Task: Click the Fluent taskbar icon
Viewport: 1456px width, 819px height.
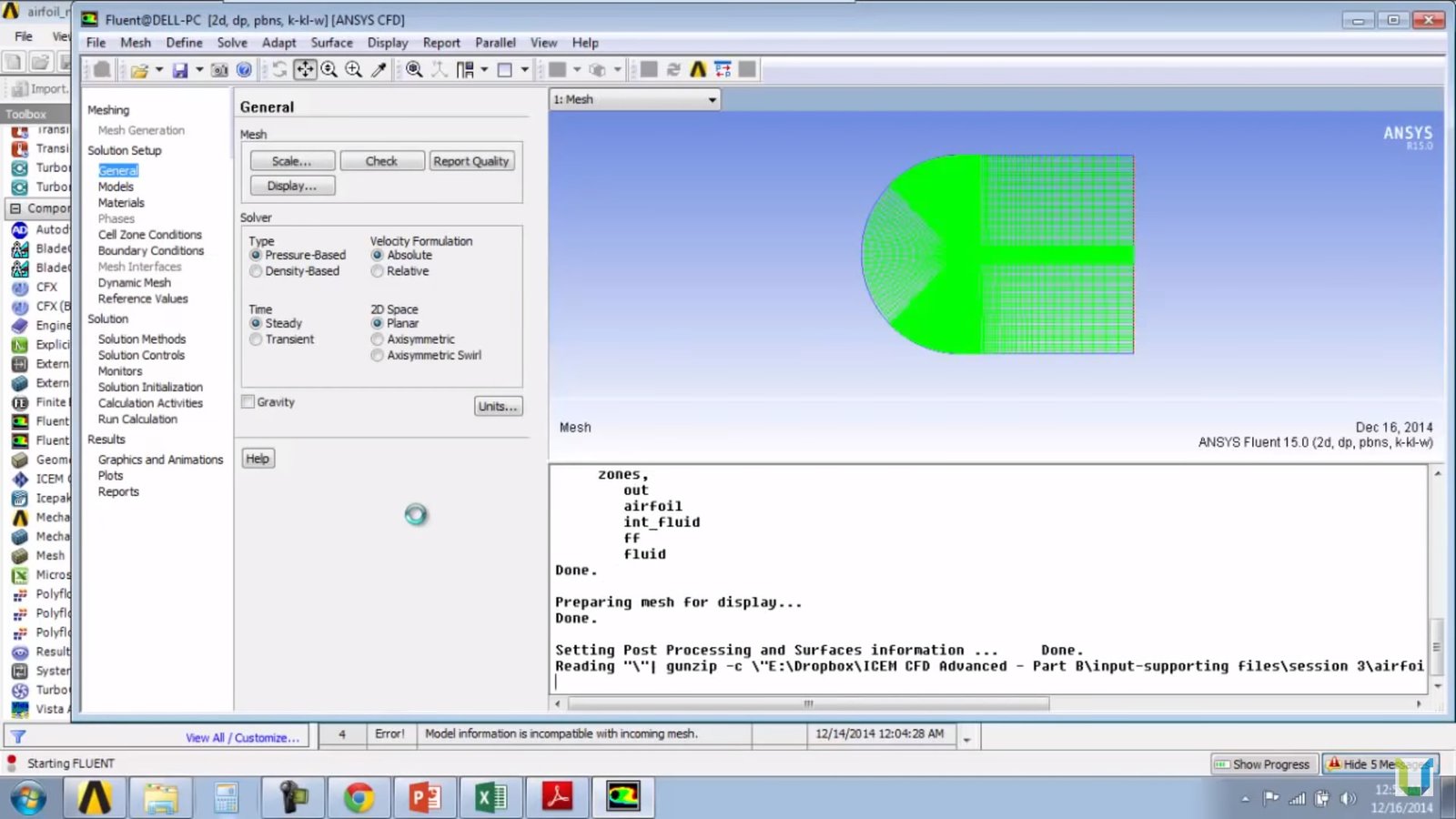Action: [x=623, y=798]
